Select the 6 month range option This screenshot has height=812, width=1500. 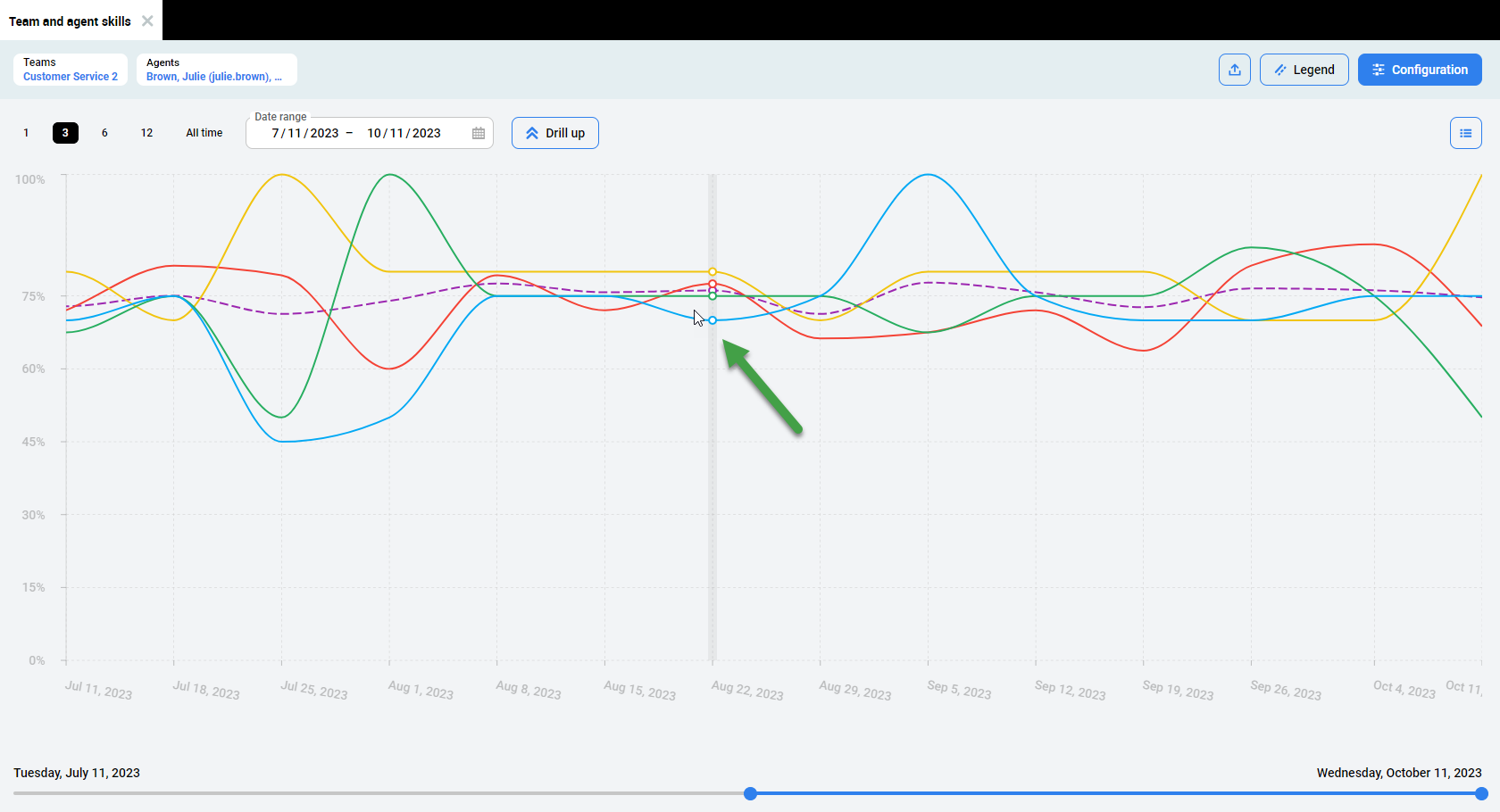[104, 133]
